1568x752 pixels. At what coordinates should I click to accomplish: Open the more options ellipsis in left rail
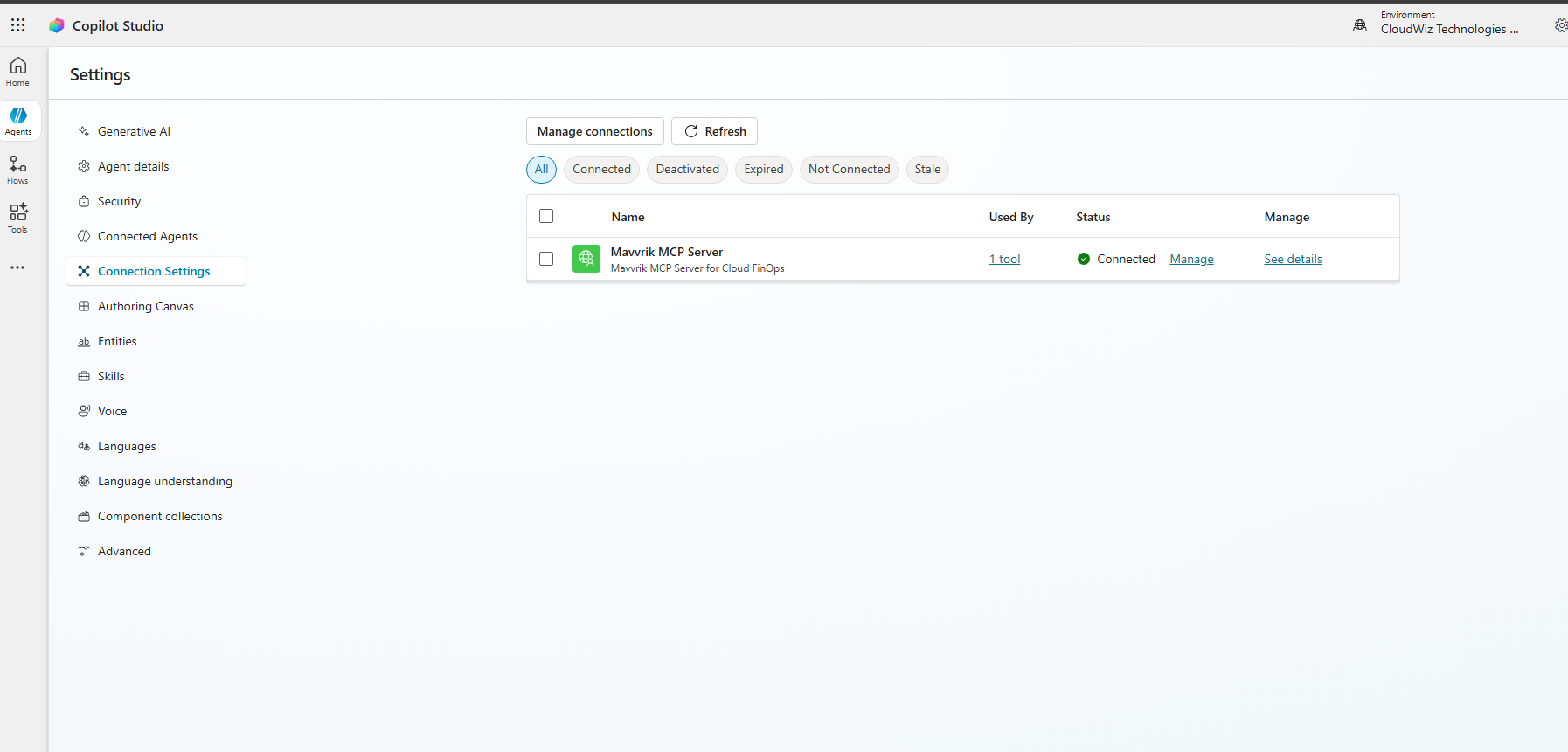[x=17, y=268]
